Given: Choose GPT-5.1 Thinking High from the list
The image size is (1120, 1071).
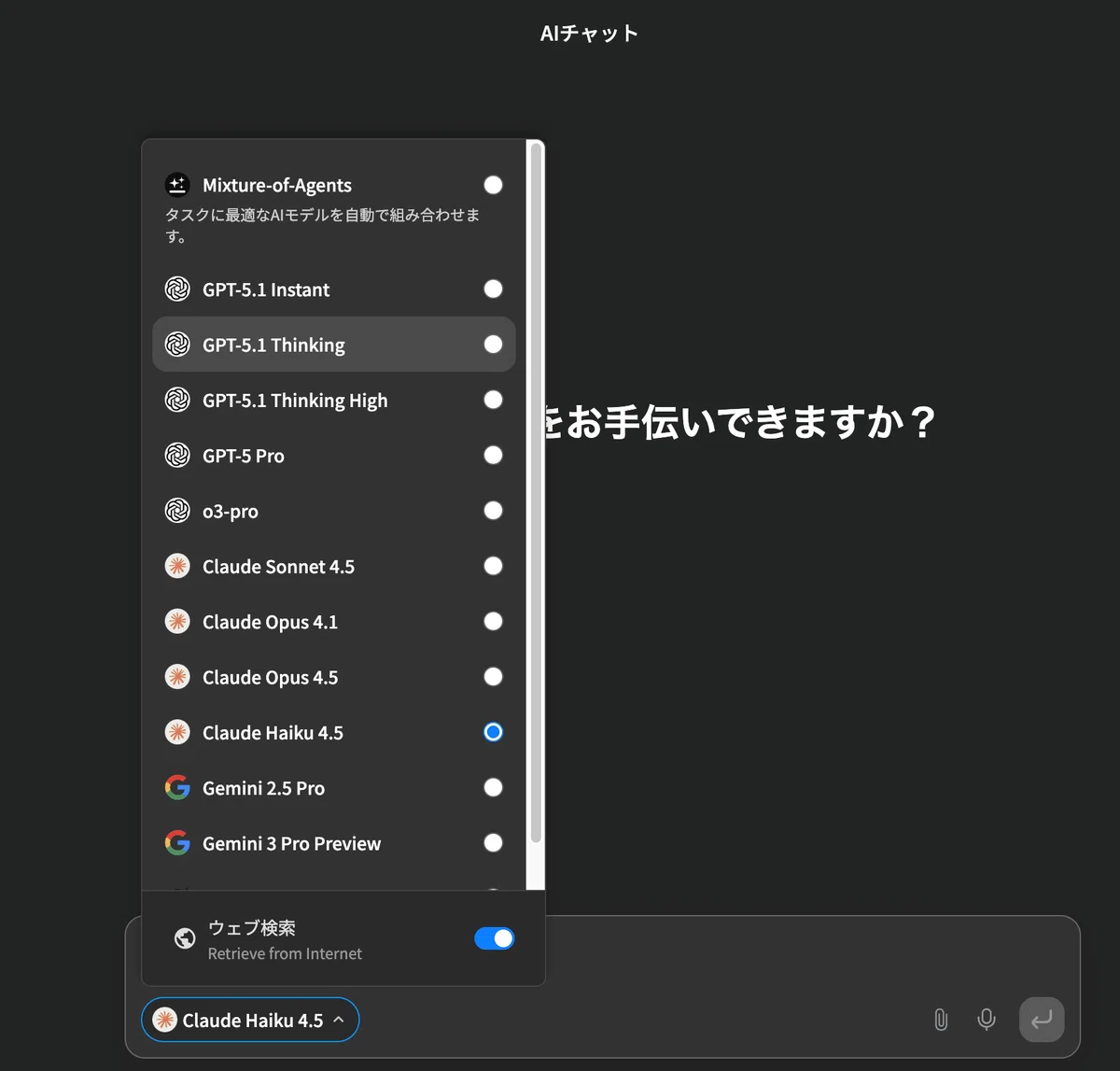Looking at the screenshot, I should click(x=334, y=400).
